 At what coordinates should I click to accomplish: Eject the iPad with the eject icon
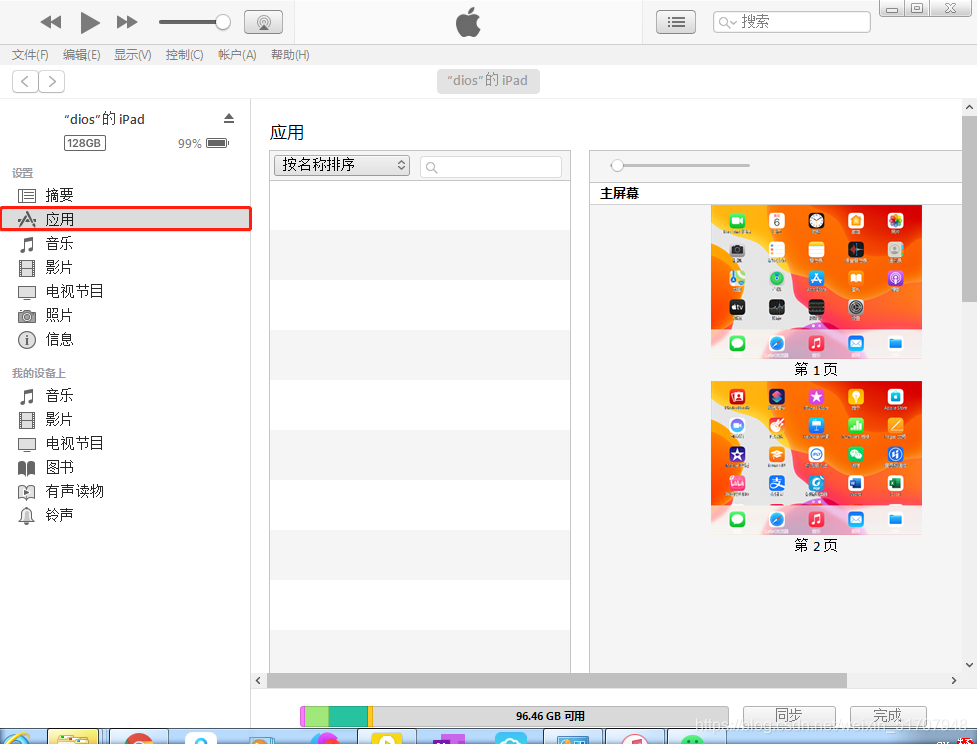[x=229, y=118]
